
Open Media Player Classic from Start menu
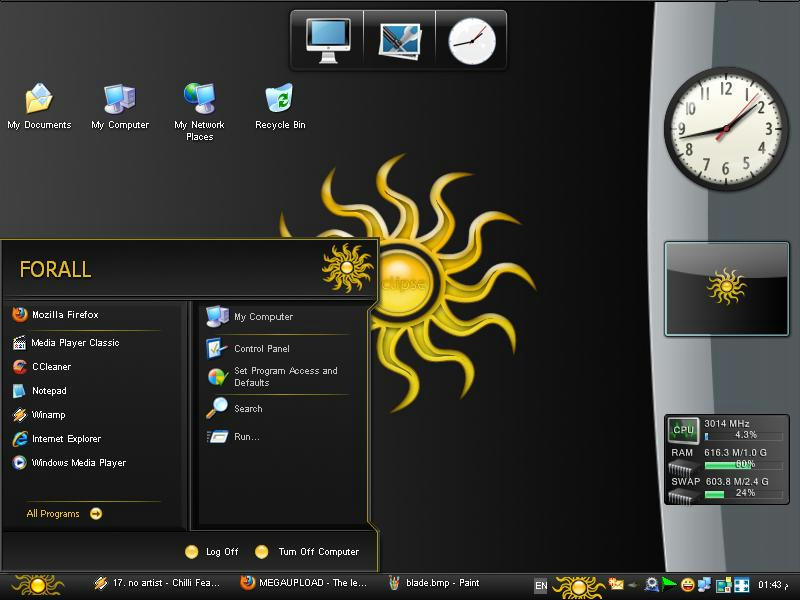tap(66, 343)
